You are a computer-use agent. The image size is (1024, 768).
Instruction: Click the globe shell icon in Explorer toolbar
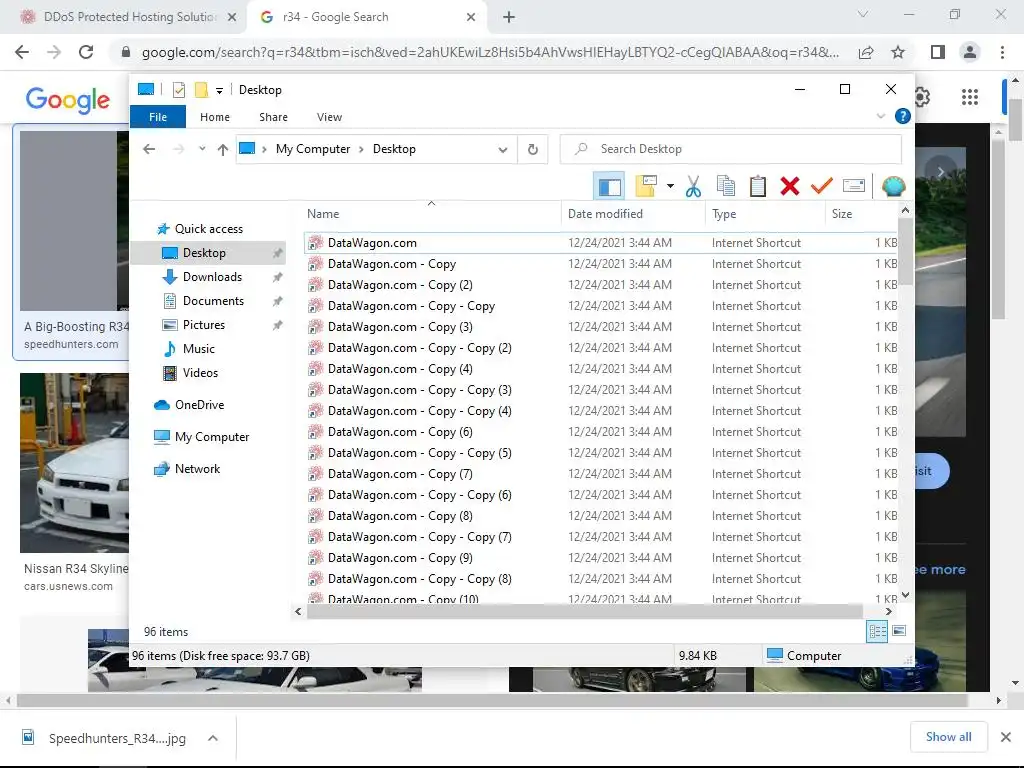[893, 187]
